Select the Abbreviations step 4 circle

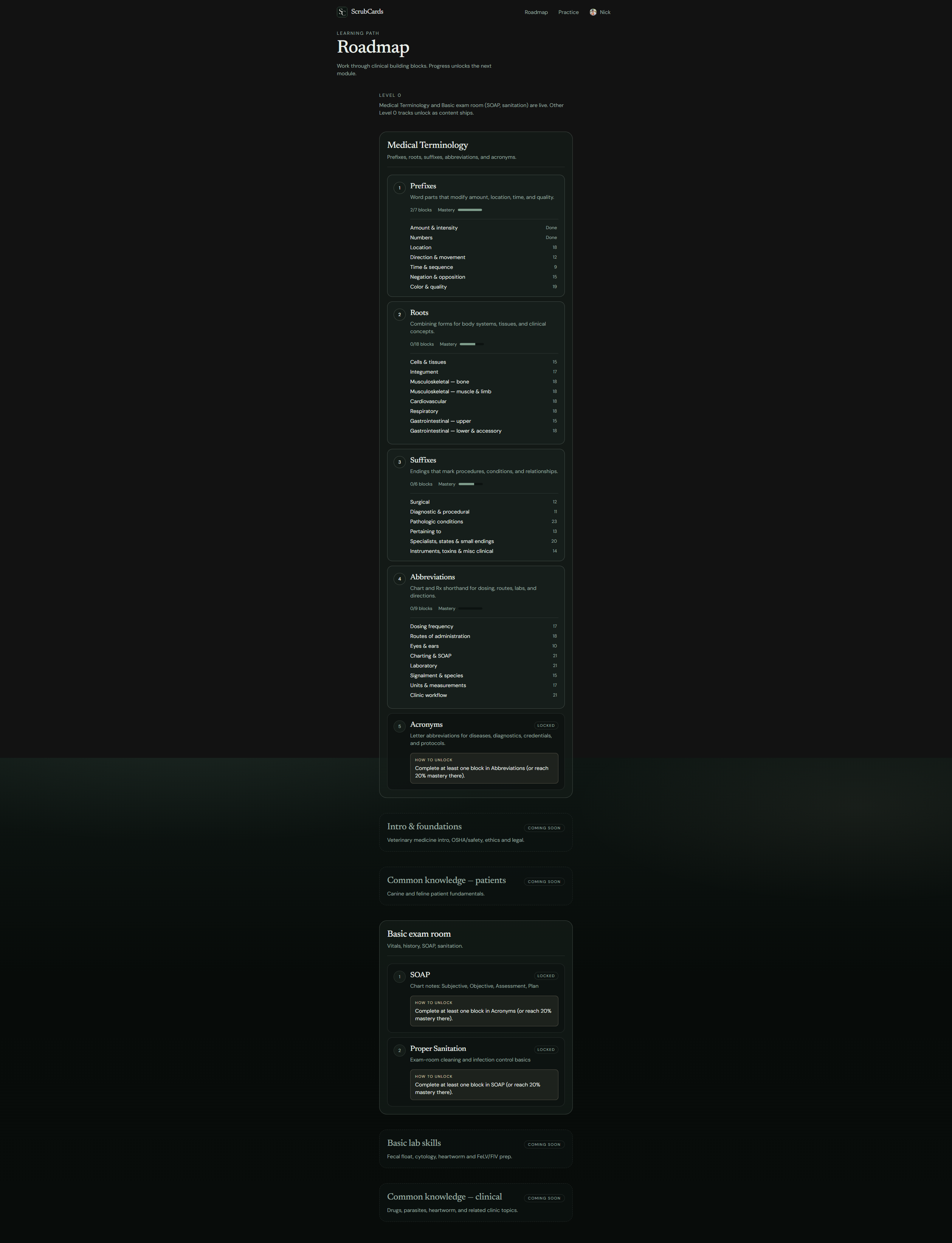(x=400, y=579)
